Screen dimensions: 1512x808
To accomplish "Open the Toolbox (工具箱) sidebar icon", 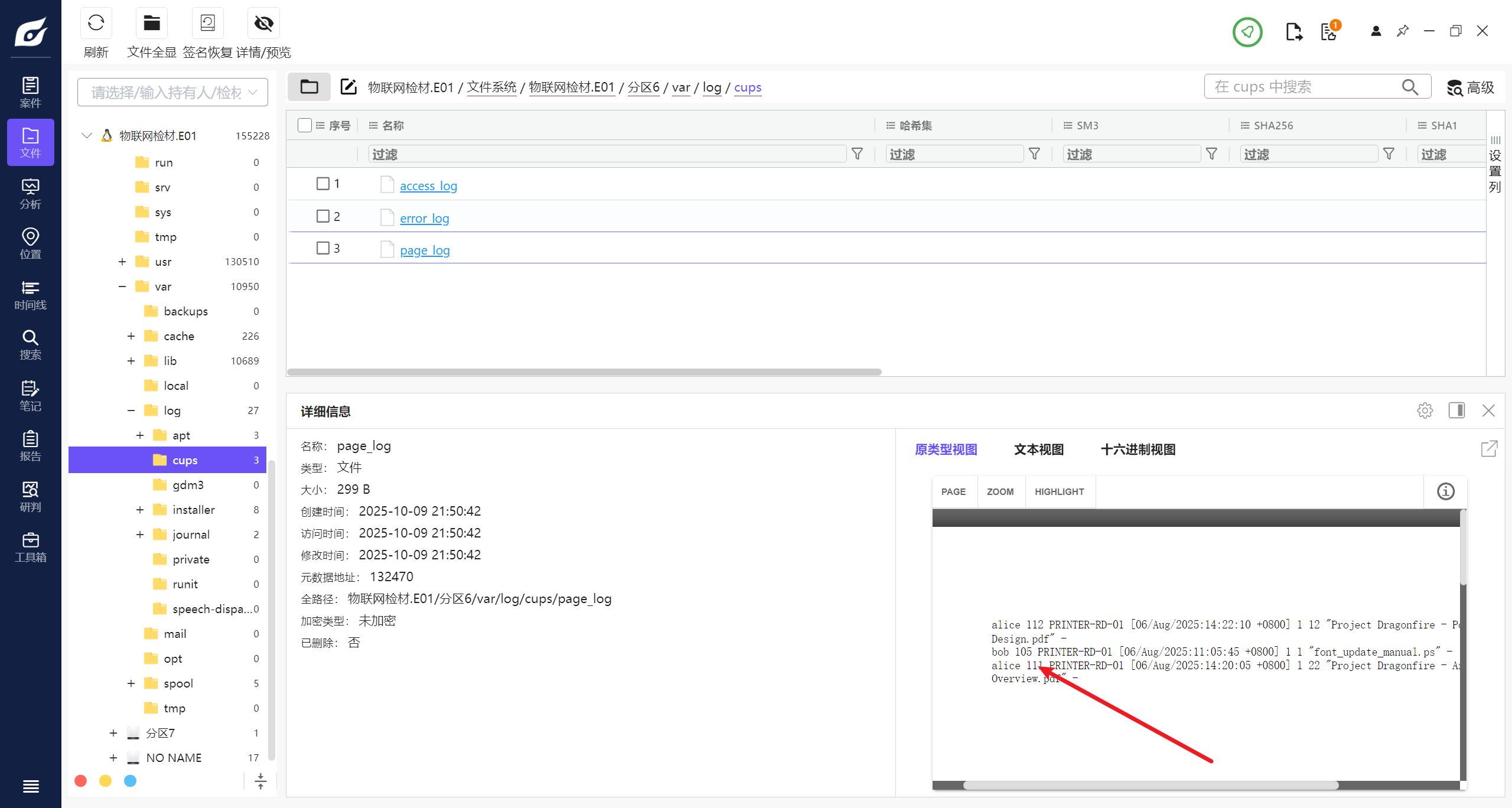I will click(x=30, y=547).
